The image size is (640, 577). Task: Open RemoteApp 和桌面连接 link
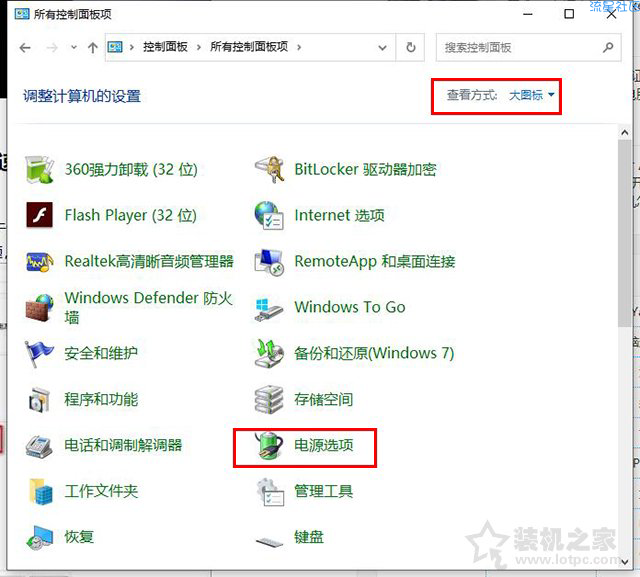pos(375,261)
